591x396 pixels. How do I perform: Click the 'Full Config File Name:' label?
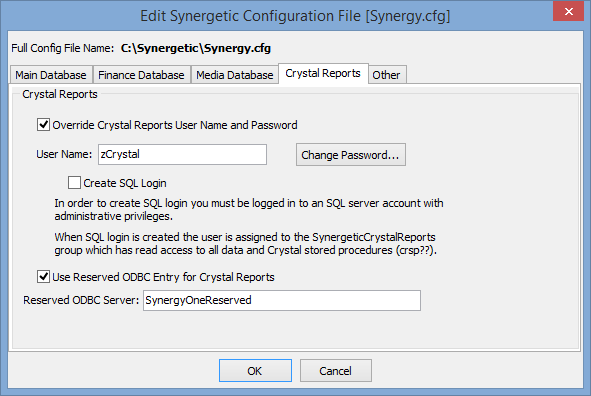coord(62,48)
